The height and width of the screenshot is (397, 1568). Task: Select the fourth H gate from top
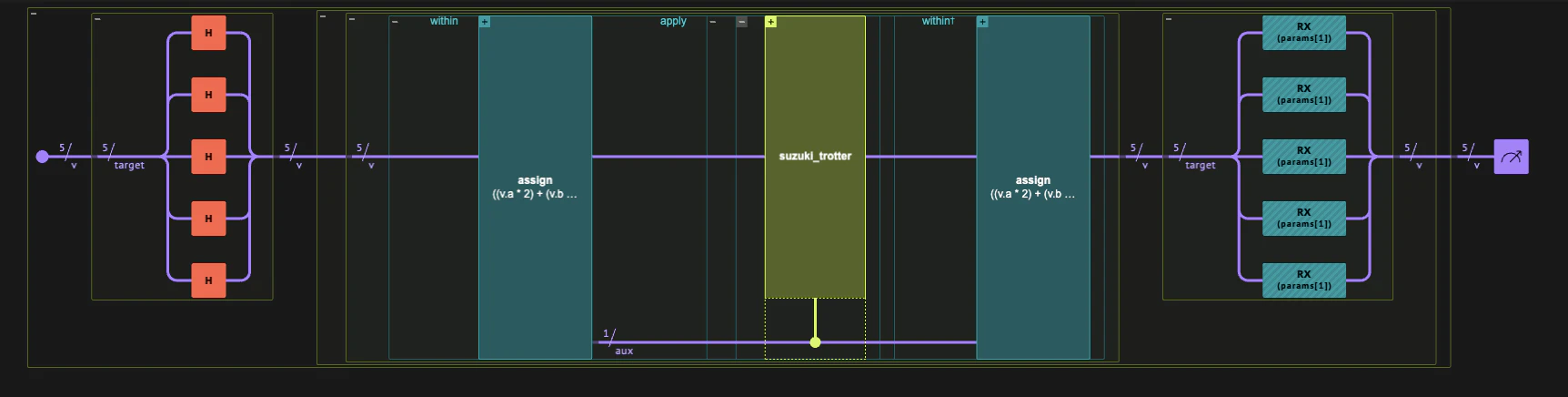[208, 219]
